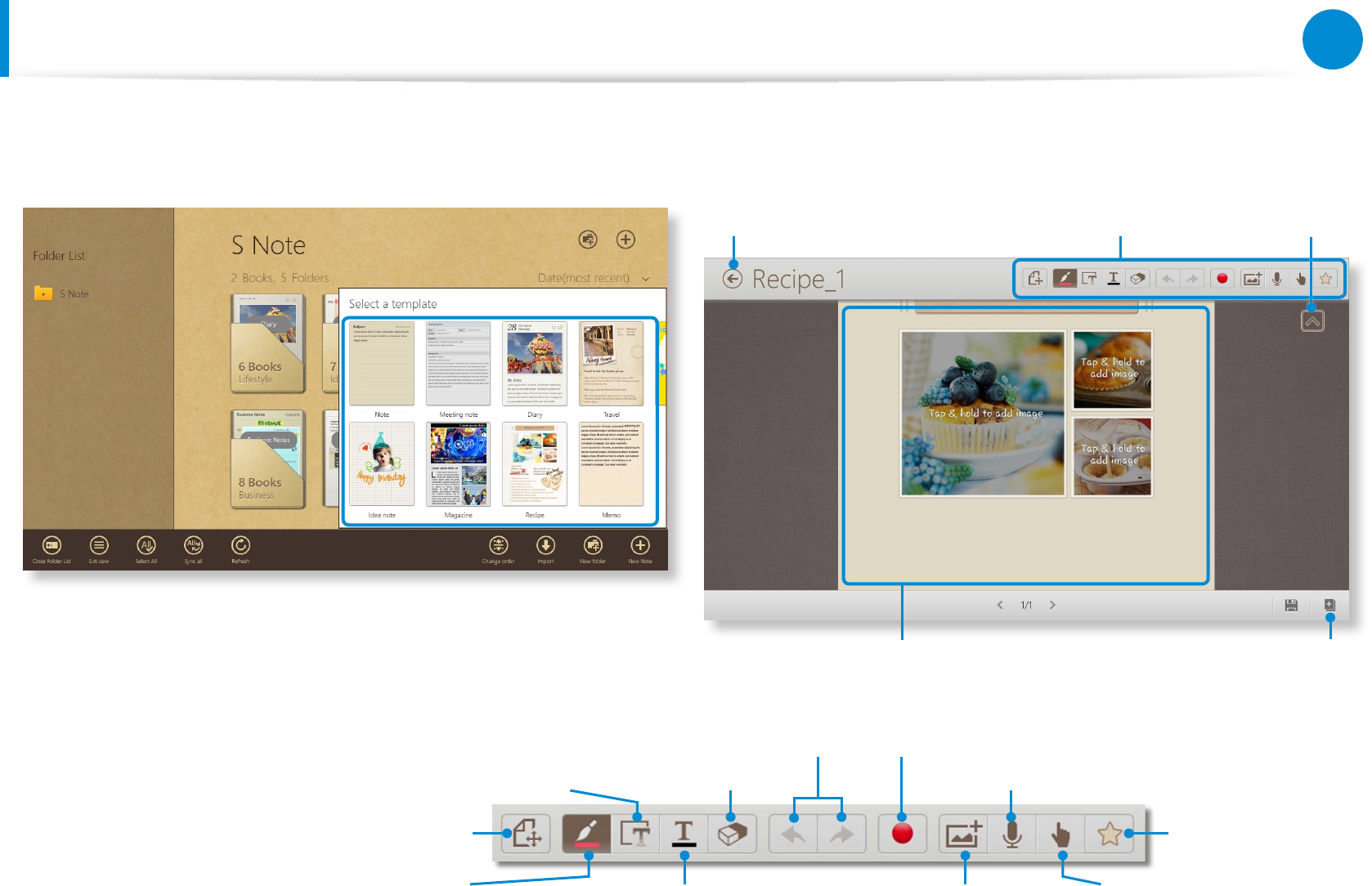Click the microphone icon in the enlarged toolbar
The height and width of the screenshot is (886, 1372).
pos(1011,834)
